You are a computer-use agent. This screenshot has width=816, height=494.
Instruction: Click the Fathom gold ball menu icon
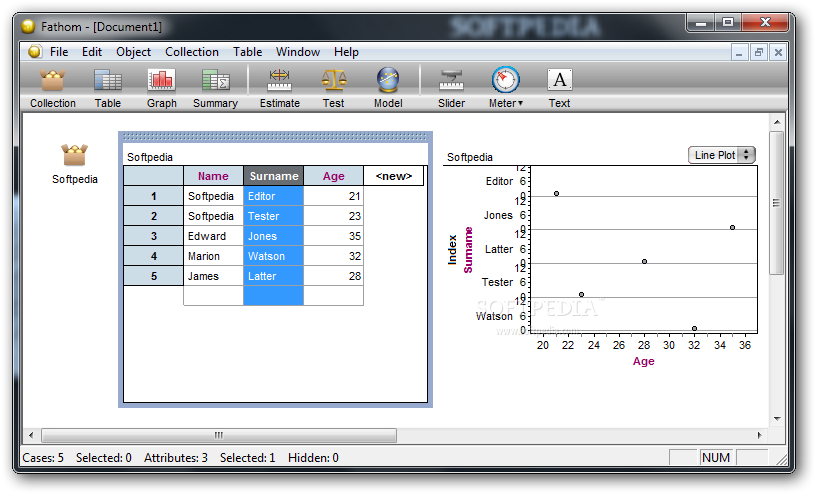(35, 52)
